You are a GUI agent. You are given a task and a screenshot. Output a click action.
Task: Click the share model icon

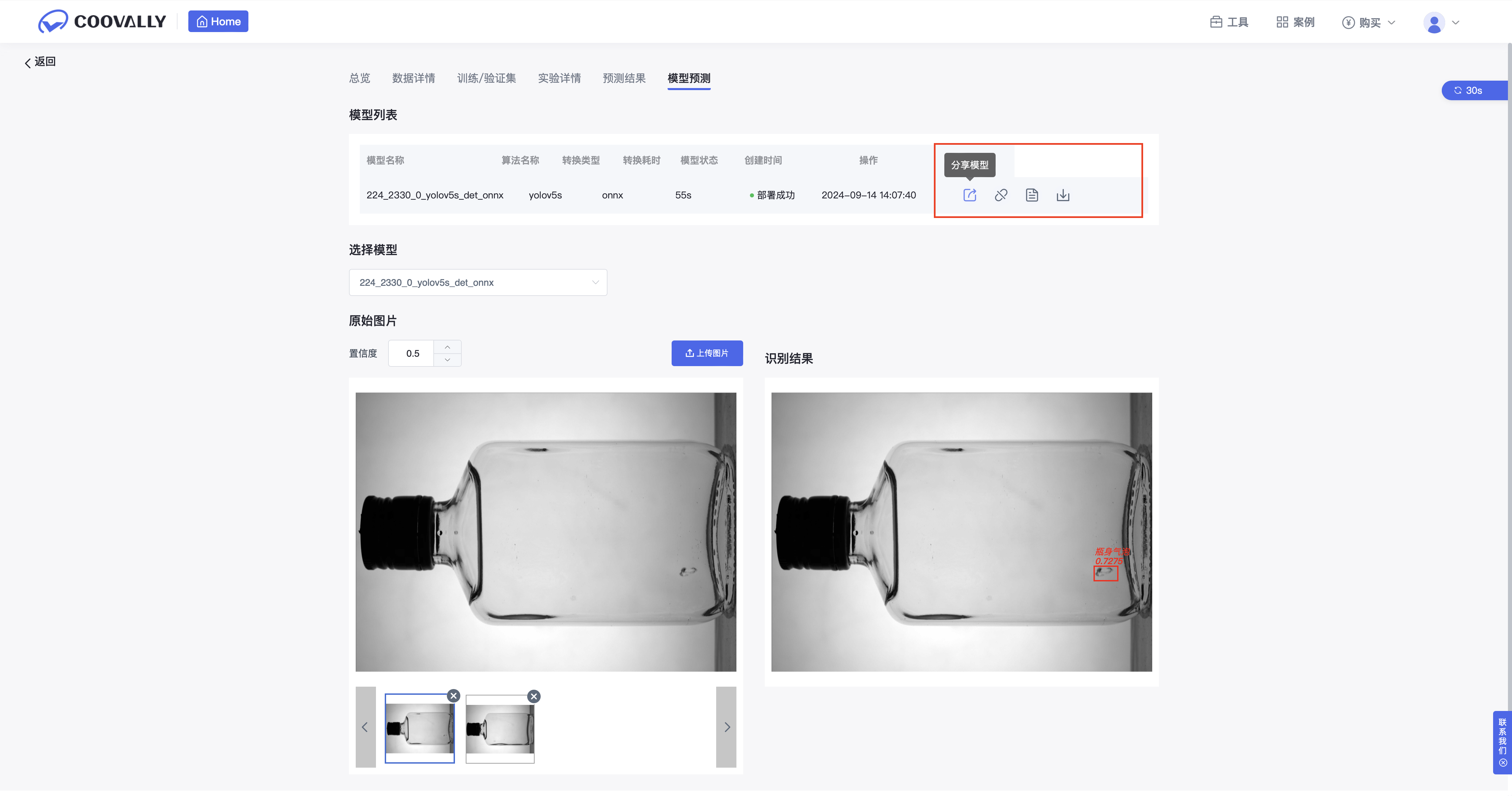point(970,195)
